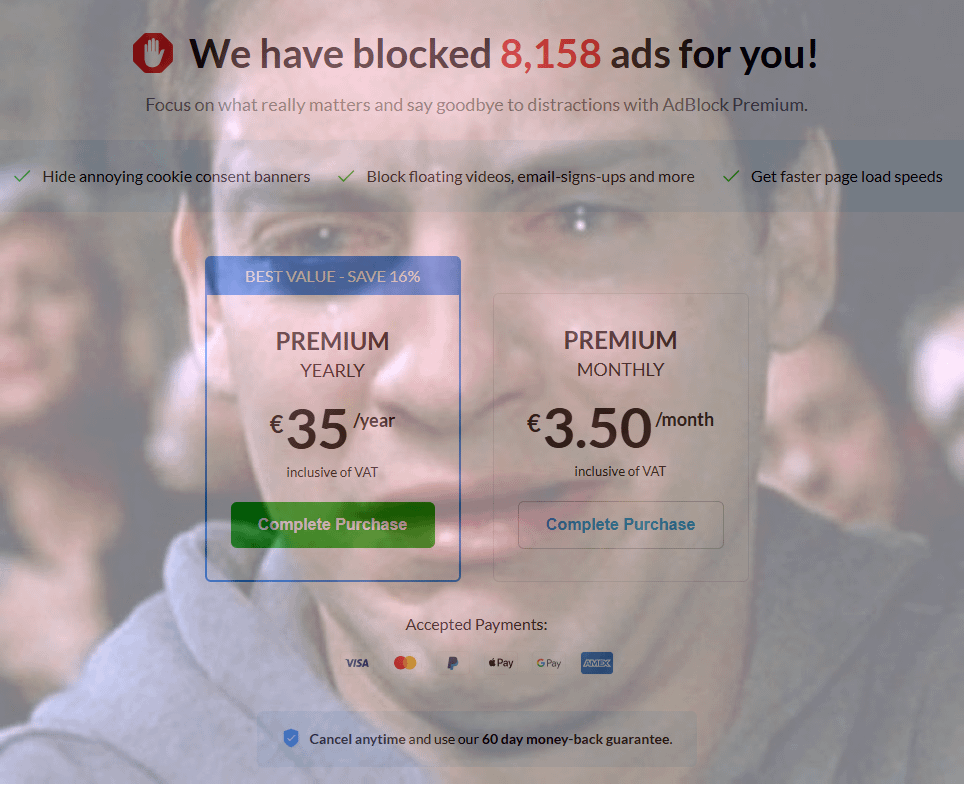This screenshot has width=964, height=785.
Task: Click checkmark beside Block floating videos
Action: point(346,176)
